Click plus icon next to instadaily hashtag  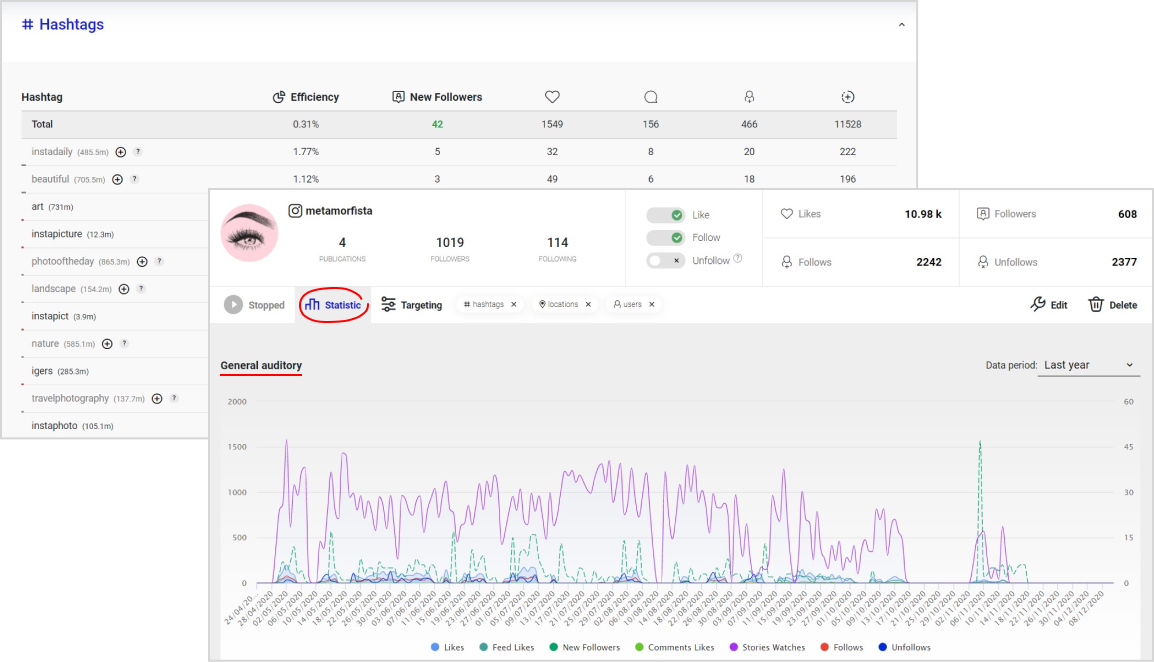click(121, 152)
